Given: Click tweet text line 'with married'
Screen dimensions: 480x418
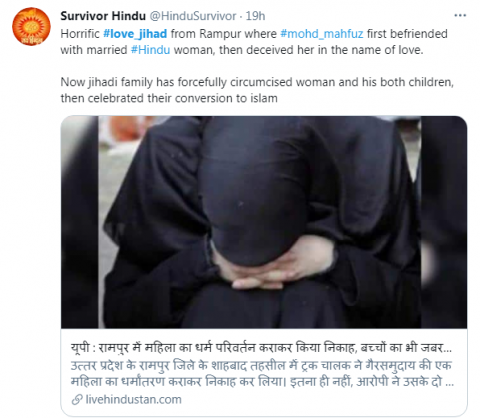Looking at the screenshot, I should point(242,50).
